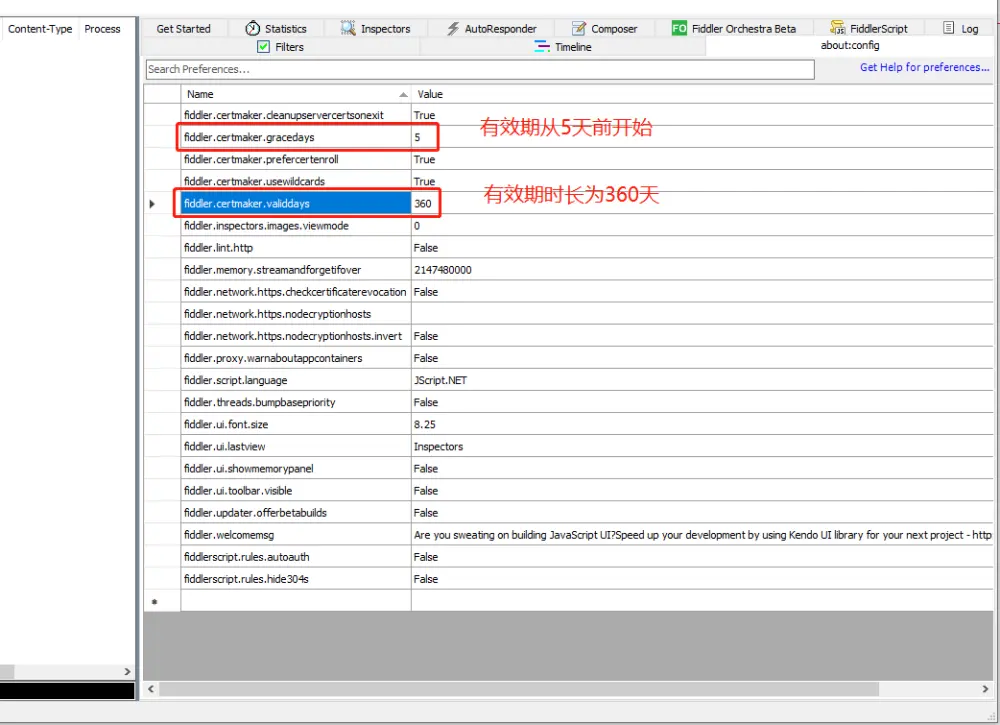Screen dimensions: 1000x725
Task: Open Get Help for preferences link
Action: pos(925,67)
